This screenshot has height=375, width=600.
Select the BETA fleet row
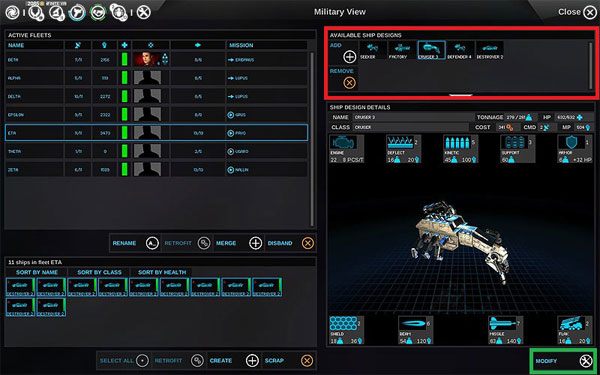click(157, 60)
